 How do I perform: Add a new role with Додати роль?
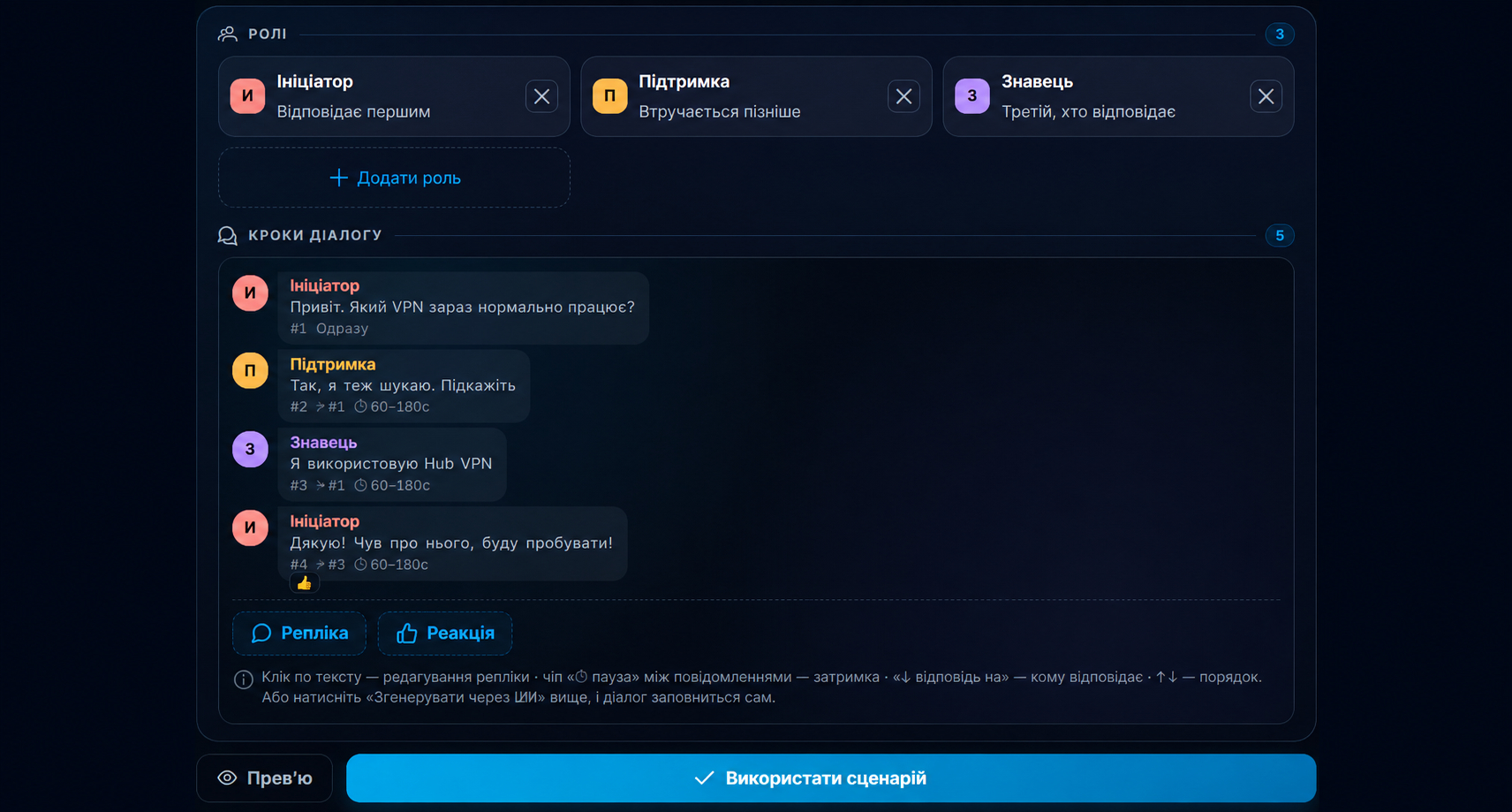tap(394, 178)
